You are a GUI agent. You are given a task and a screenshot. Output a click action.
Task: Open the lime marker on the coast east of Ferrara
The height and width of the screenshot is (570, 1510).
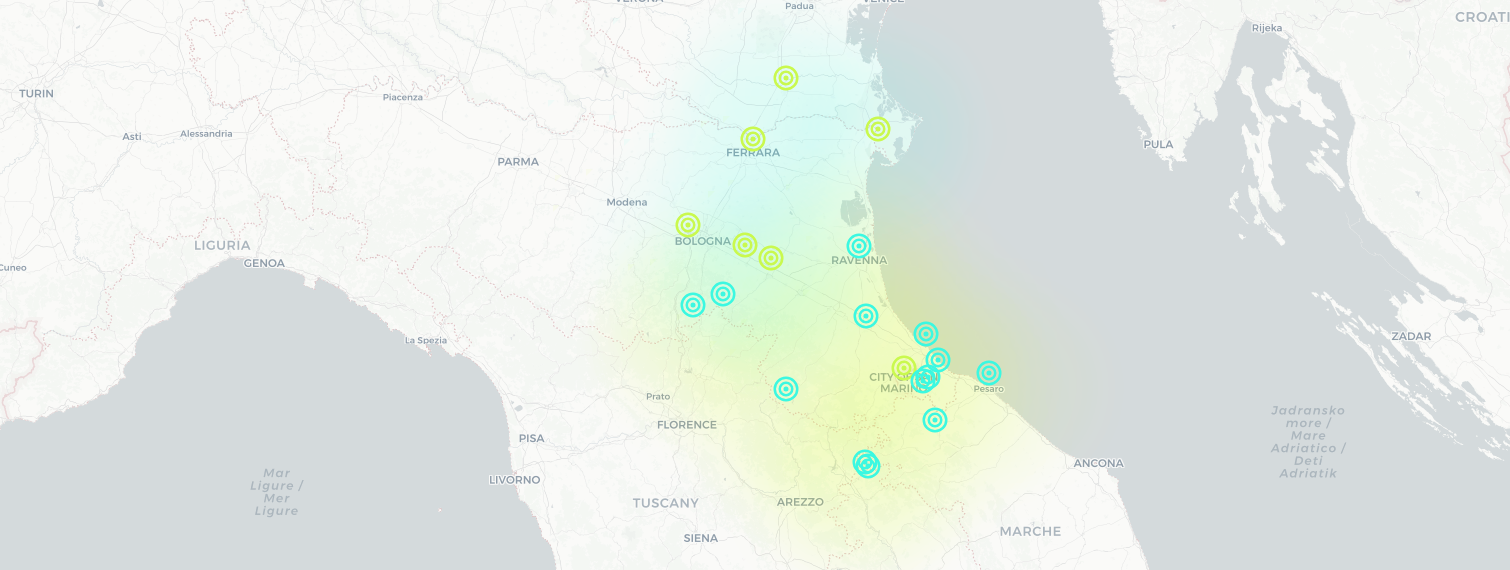[878, 128]
